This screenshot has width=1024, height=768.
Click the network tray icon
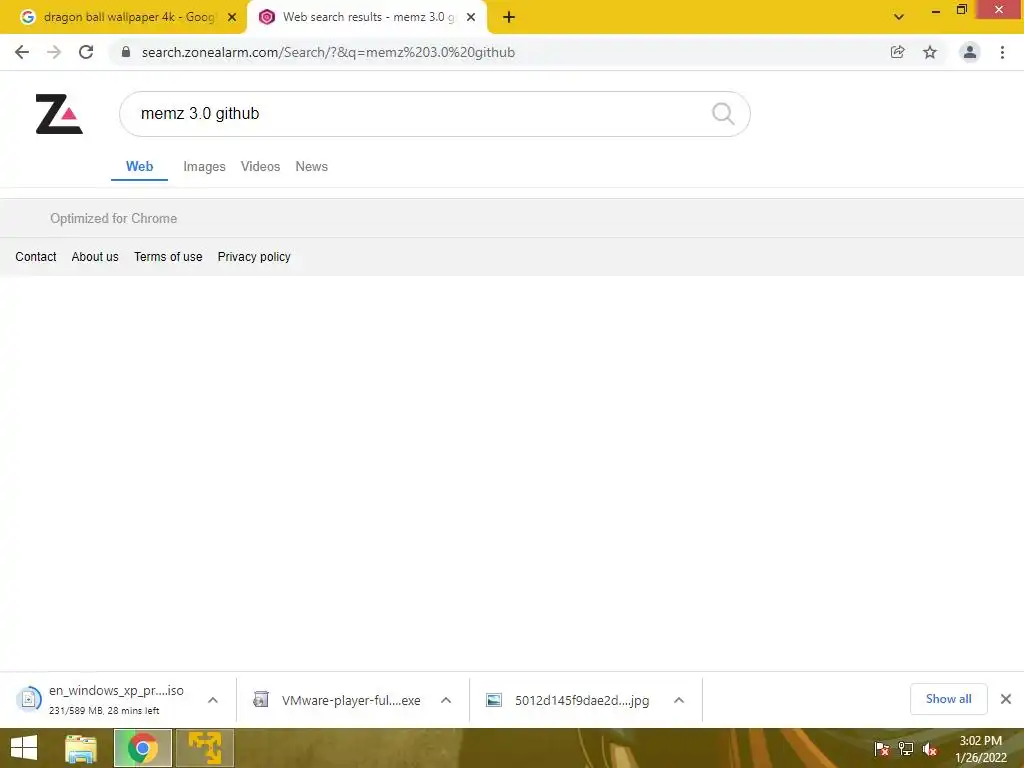pyautogui.click(x=906, y=749)
